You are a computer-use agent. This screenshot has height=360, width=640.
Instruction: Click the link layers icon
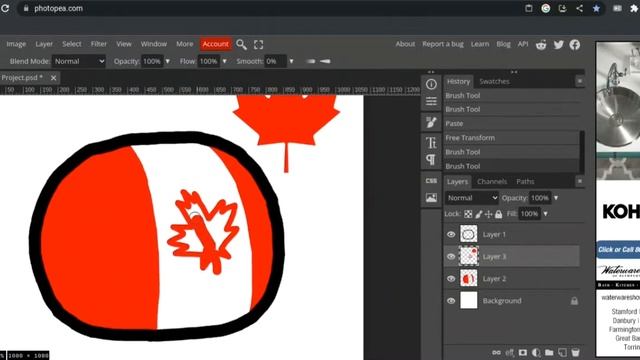point(496,352)
